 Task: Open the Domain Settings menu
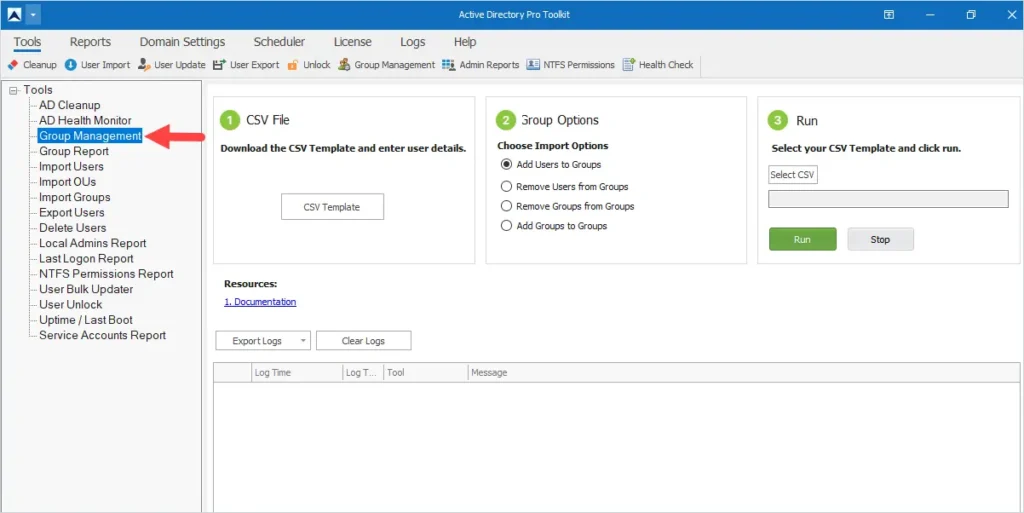[x=182, y=42]
